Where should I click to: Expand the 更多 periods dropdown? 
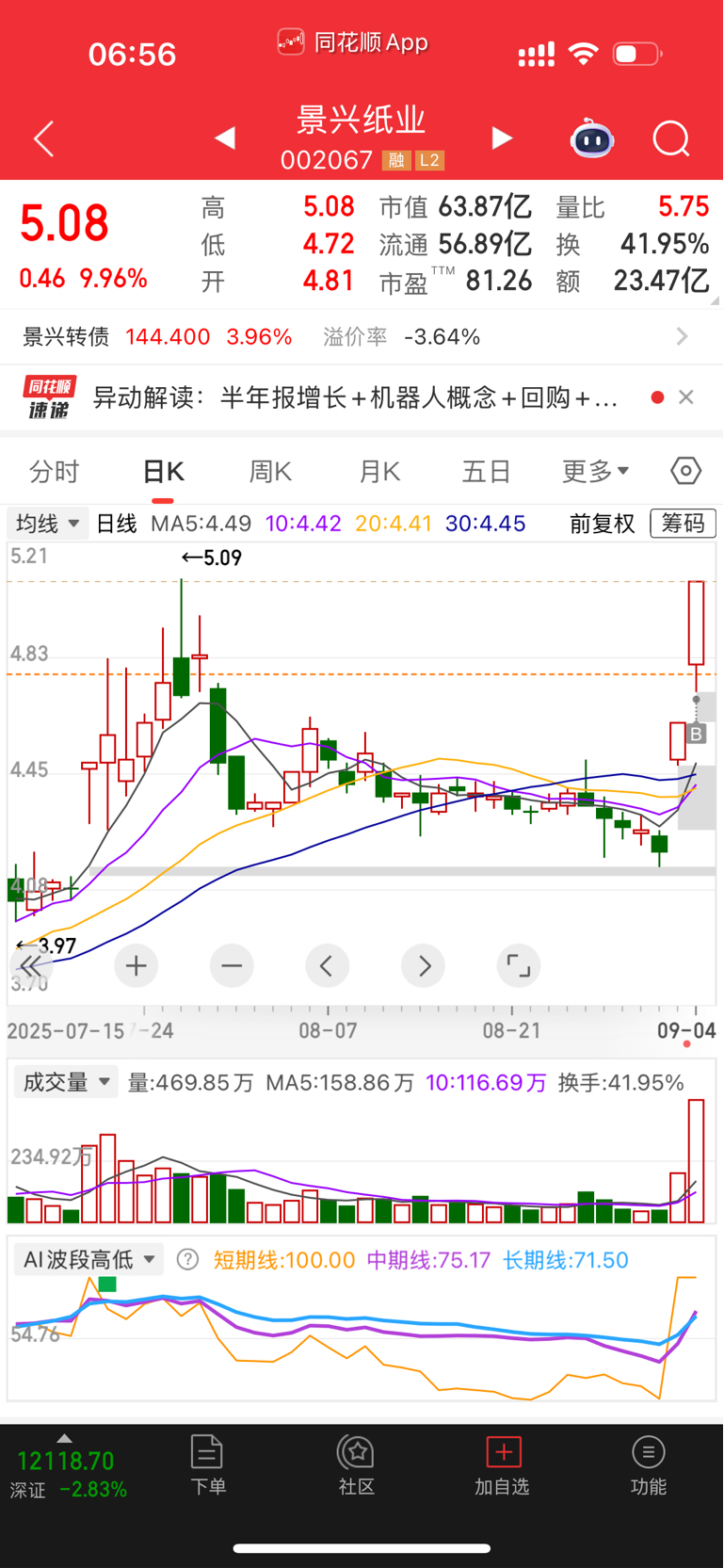click(x=595, y=471)
